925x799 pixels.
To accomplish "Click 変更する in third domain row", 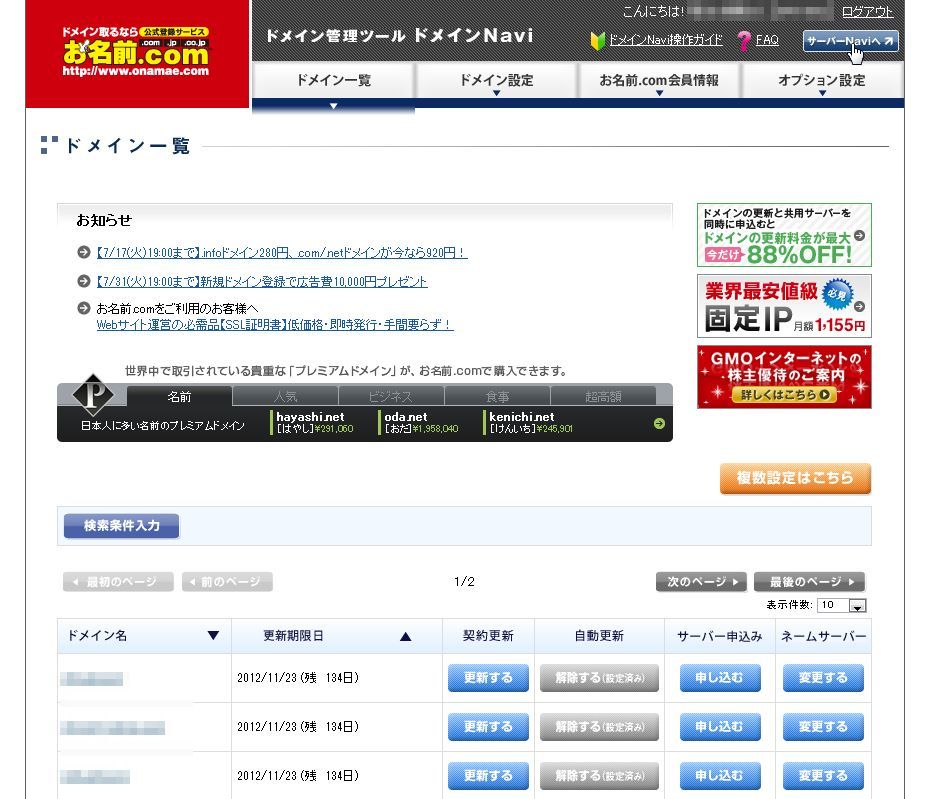I will [x=823, y=776].
